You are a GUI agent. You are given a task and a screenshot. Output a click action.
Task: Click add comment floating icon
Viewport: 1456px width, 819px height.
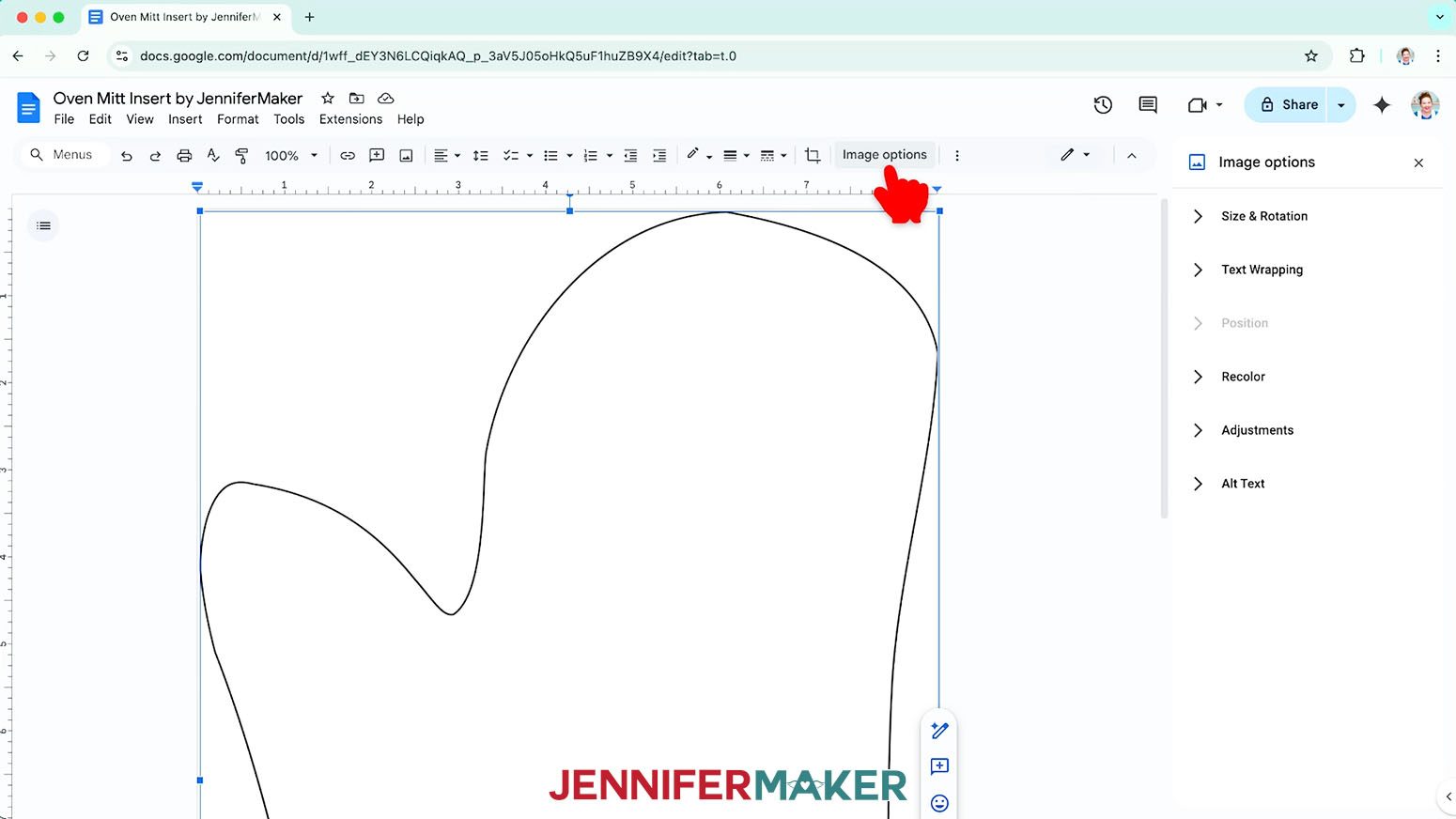[939, 766]
